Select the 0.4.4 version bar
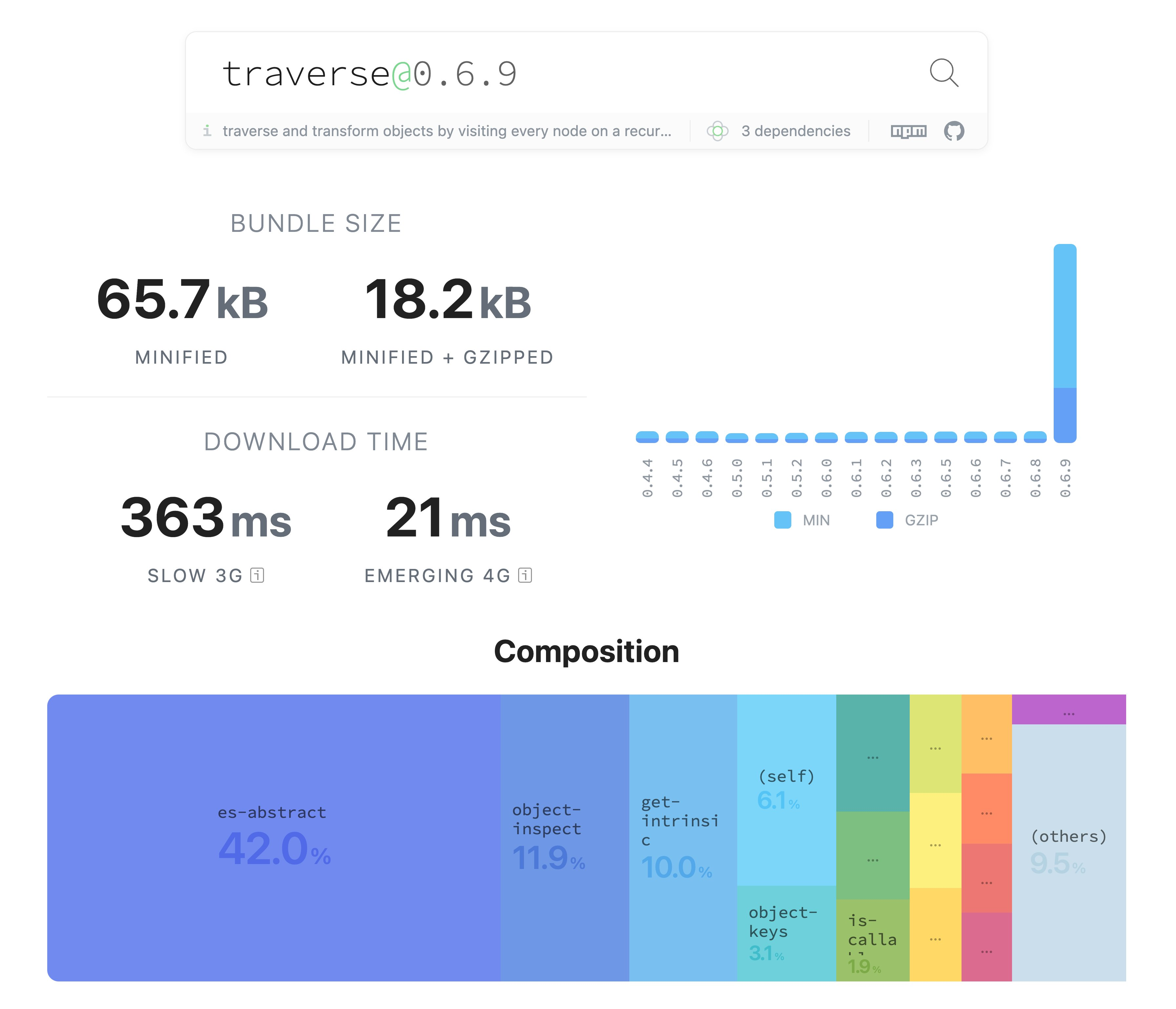The height and width of the screenshot is (1009, 1176). (647, 436)
